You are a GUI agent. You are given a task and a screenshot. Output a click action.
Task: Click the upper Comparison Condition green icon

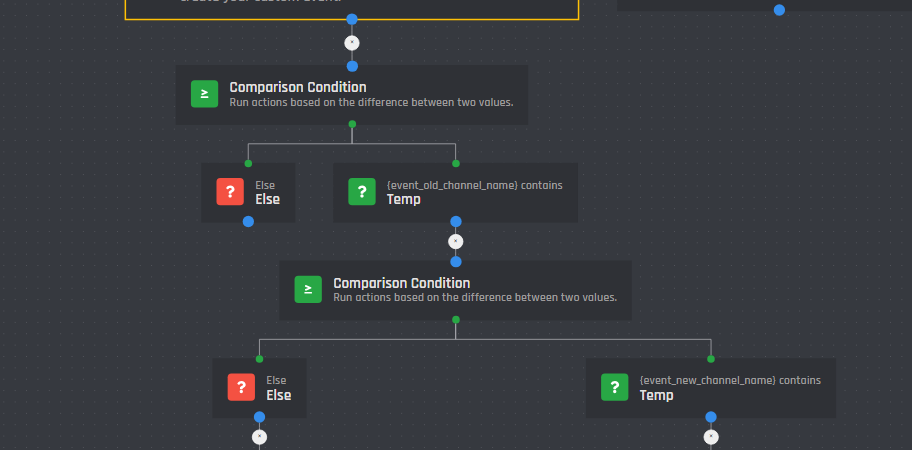pos(205,94)
